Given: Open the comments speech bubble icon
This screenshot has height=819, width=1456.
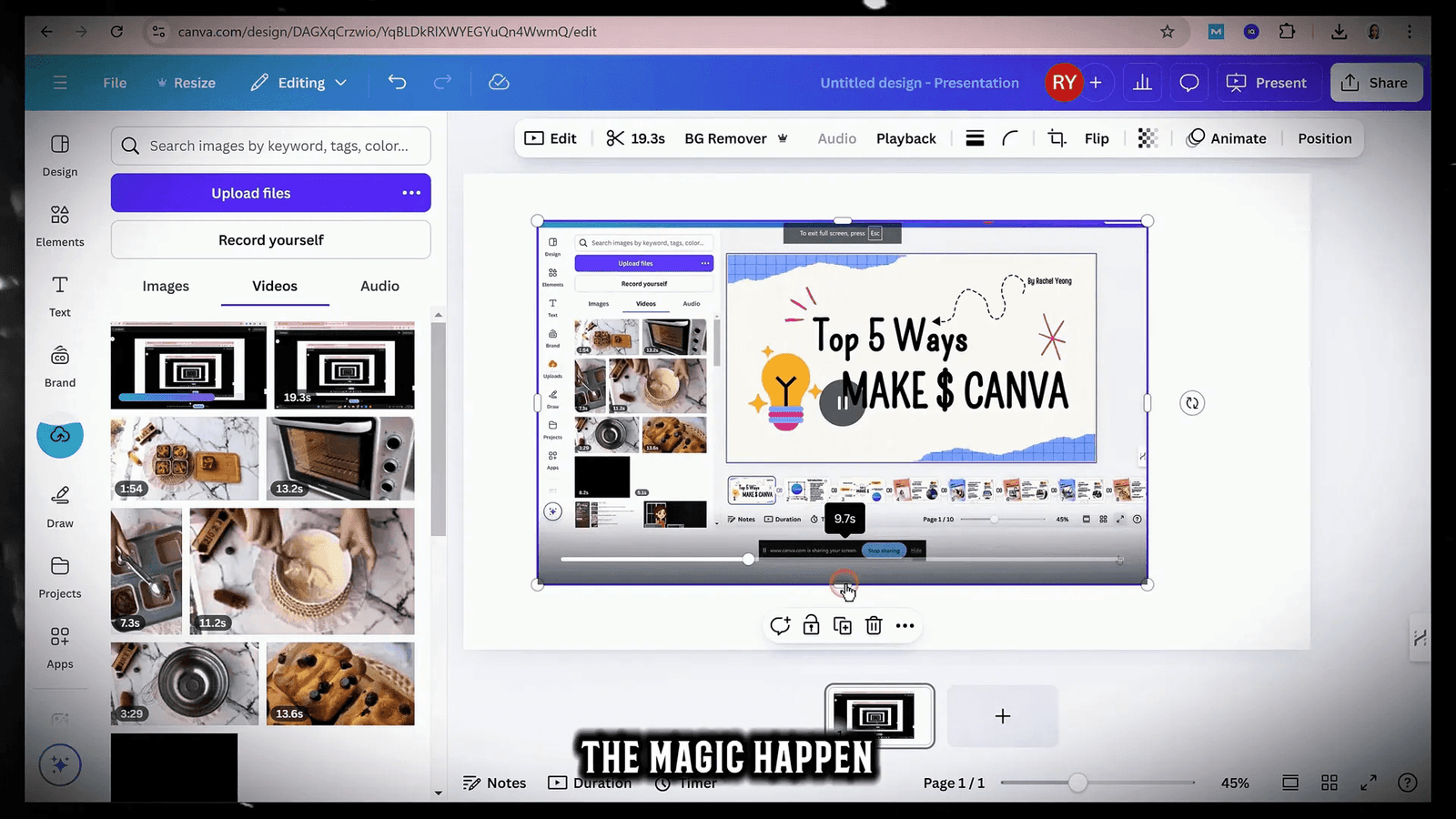Looking at the screenshot, I should 1188,83.
